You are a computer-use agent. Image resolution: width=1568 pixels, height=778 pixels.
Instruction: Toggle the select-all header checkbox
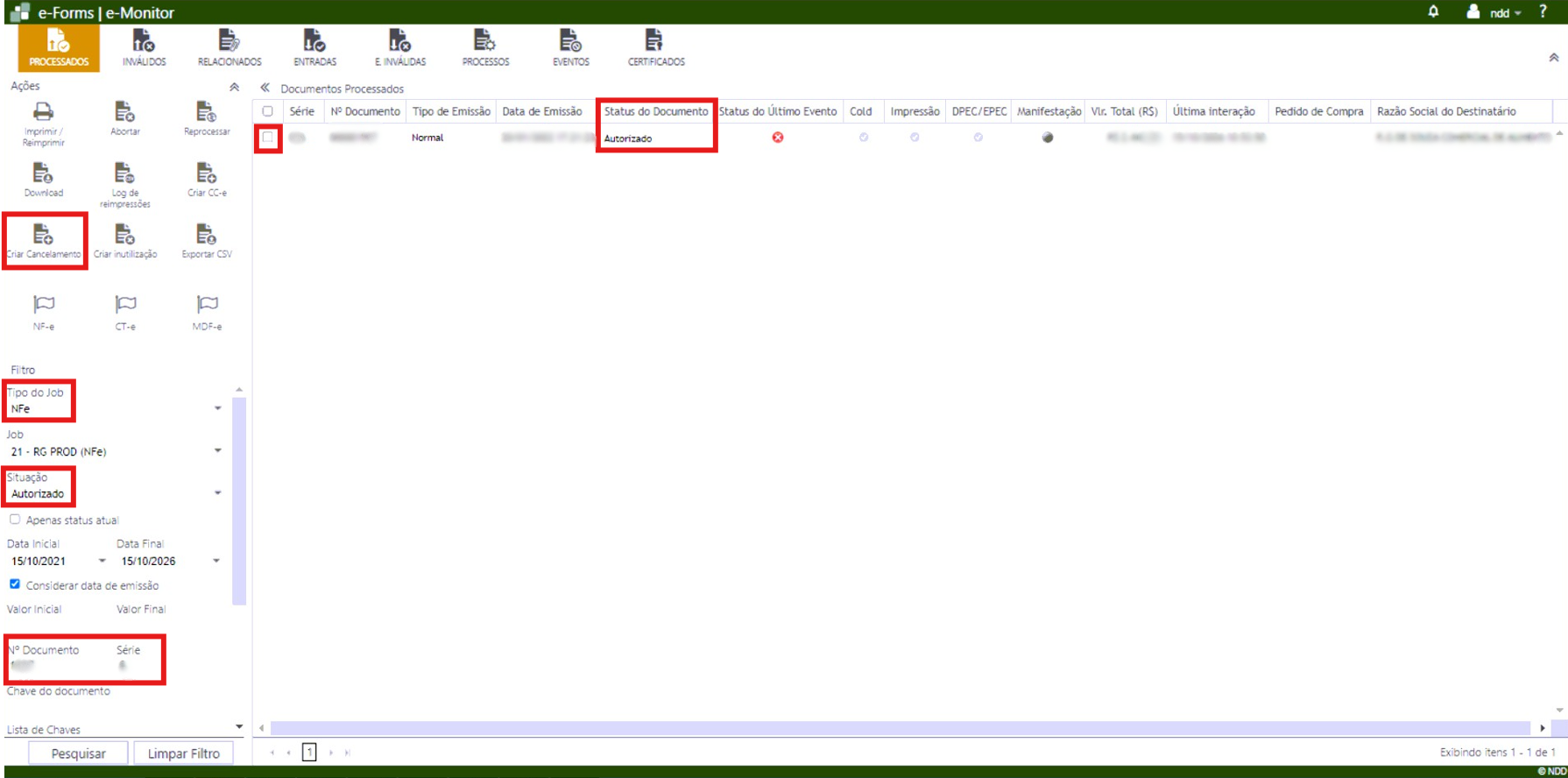(x=268, y=111)
